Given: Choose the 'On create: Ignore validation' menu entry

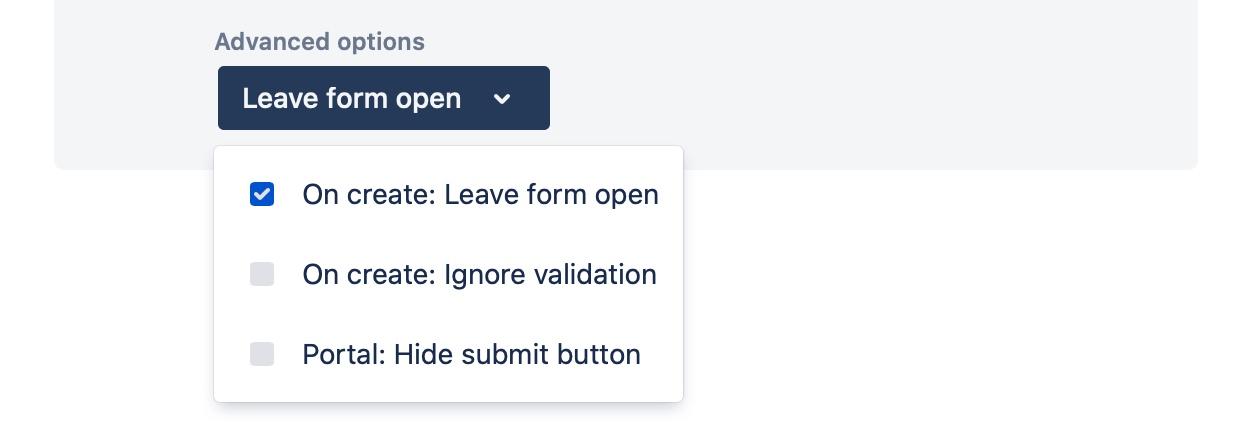Looking at the screenshot, I should pyautogui.click(x=479, y=274).
